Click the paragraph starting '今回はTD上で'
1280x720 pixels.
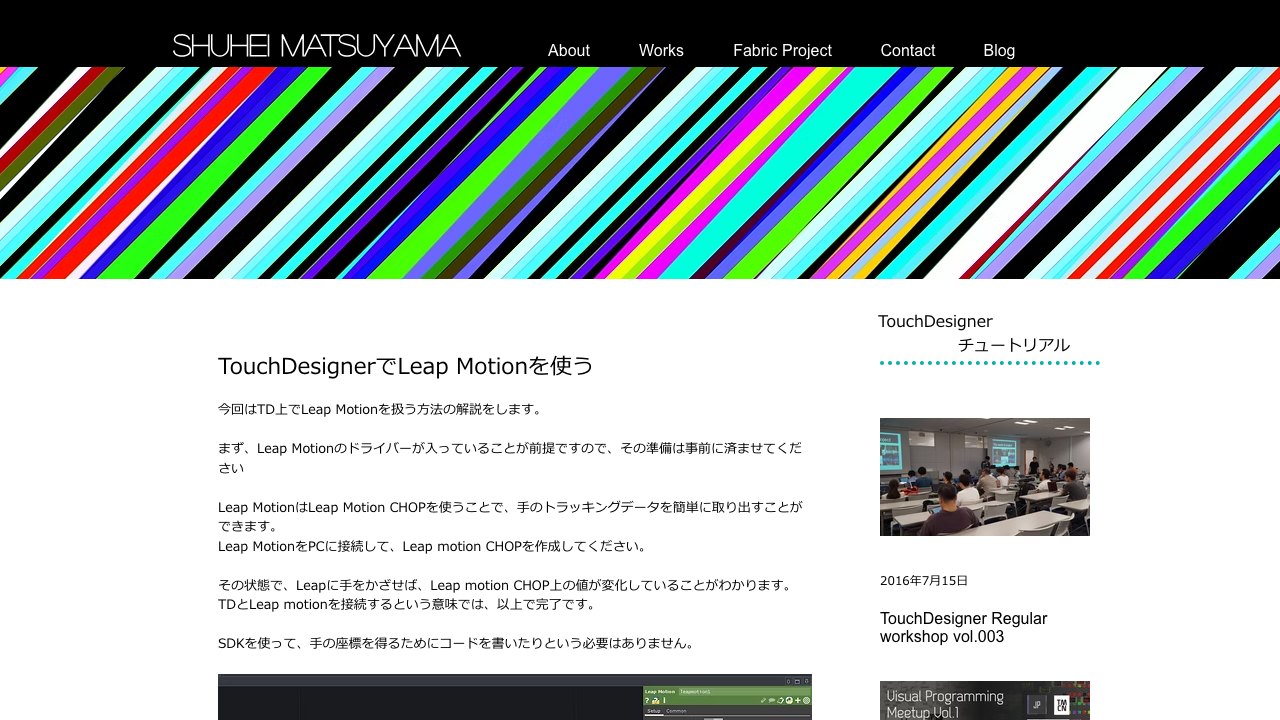[380, 409]
